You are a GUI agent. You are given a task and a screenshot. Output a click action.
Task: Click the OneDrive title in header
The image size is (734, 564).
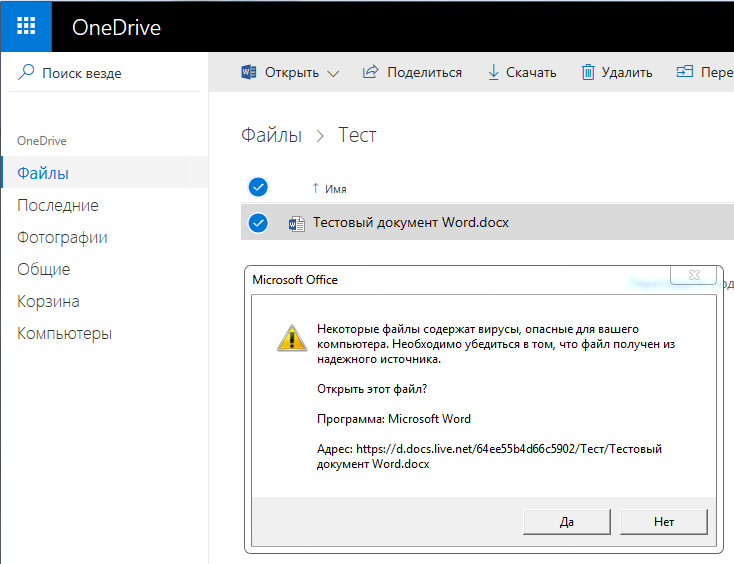[116, 27]
